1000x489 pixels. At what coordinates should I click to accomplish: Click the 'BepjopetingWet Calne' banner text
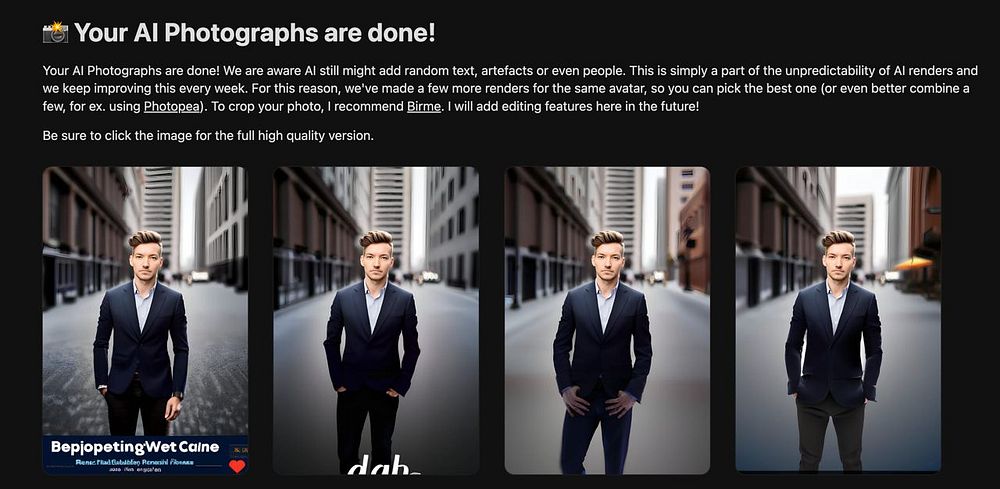click(x=135, y=447)
